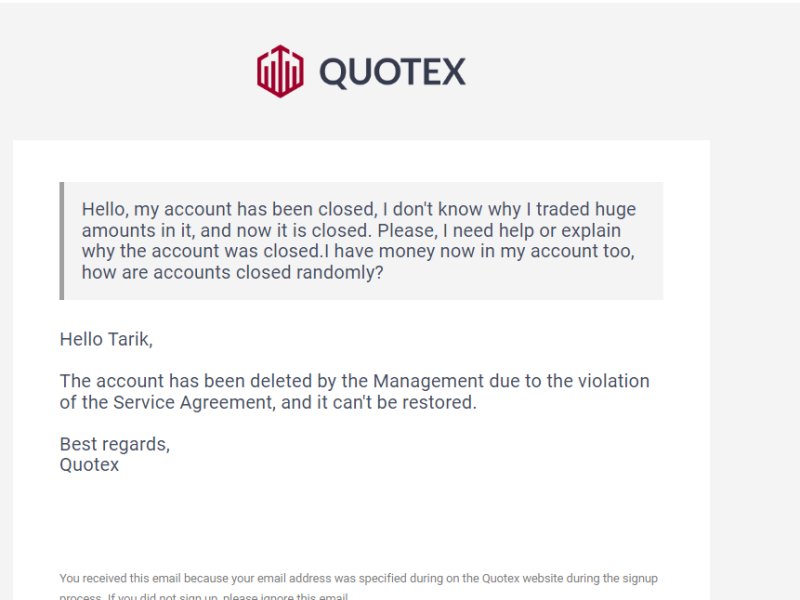The height and width of the screenshot is (600, 800).
Task: Select the quoted message starting 'Hello, my account'
Action: click(359, 241)
